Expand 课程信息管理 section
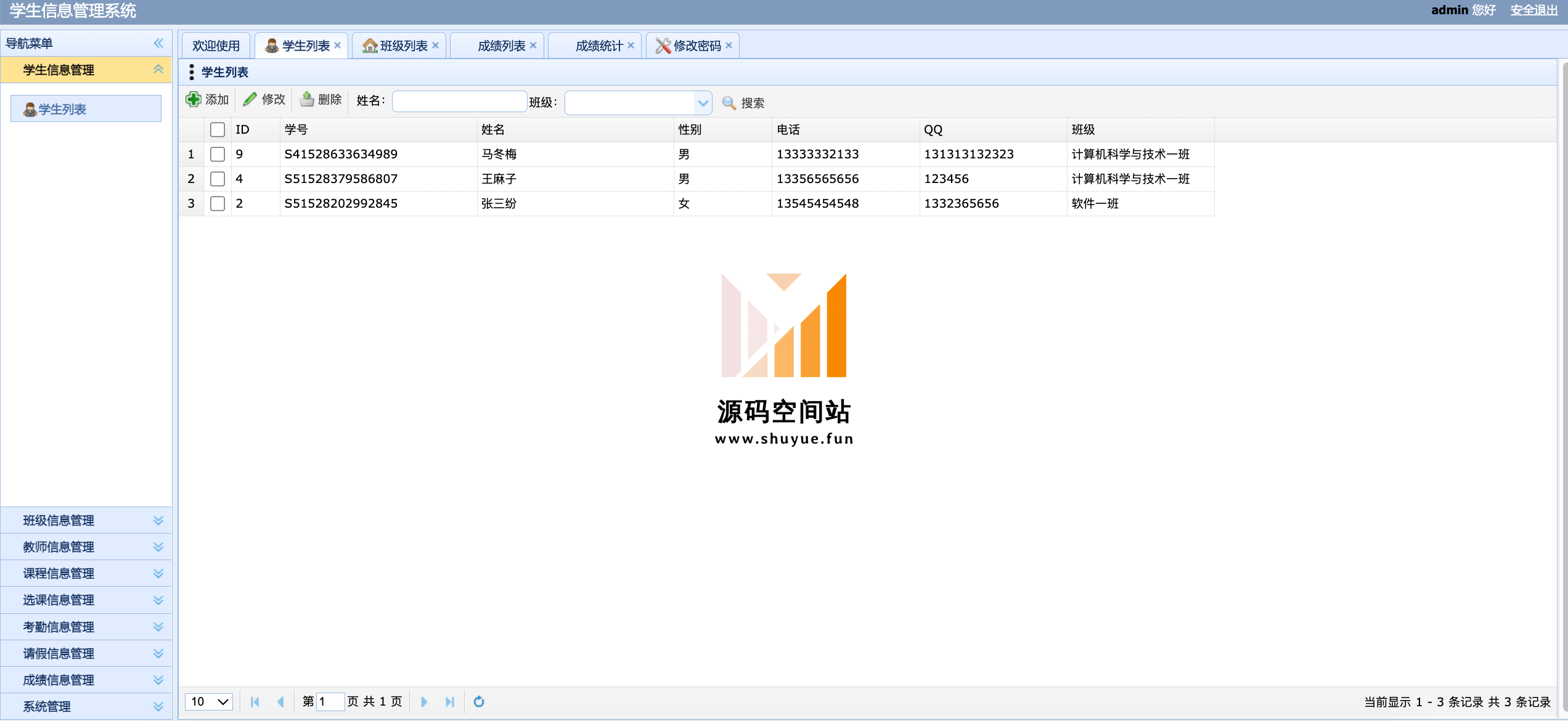The width and height of the screenshot is (1568, 721). (158, 574)
